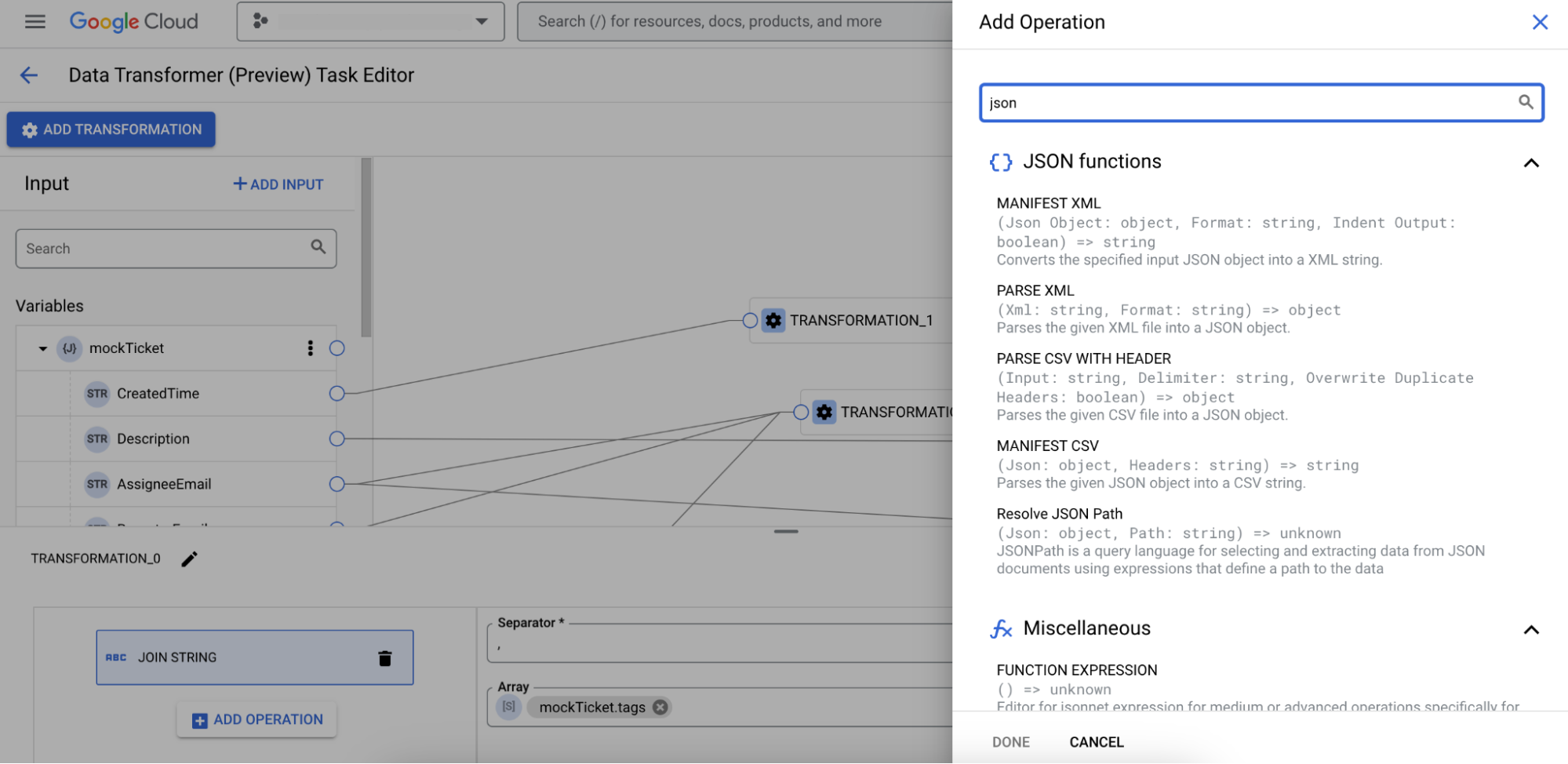Click the JSON functions curly-braces icon
The height and width of the screenshot is (764, 1568).
coord(1000,162)
